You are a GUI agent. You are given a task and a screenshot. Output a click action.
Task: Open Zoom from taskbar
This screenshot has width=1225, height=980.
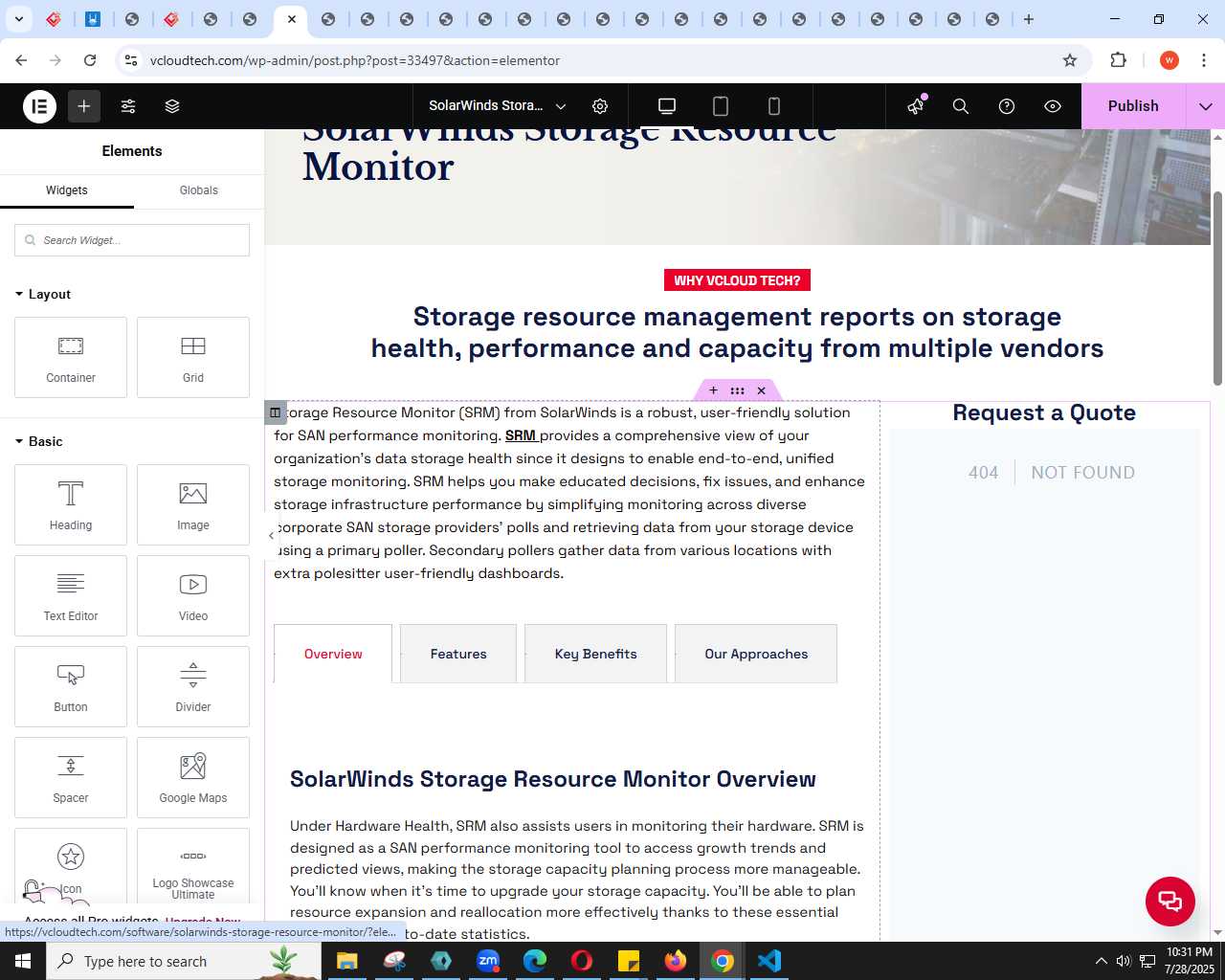[488, 961]
